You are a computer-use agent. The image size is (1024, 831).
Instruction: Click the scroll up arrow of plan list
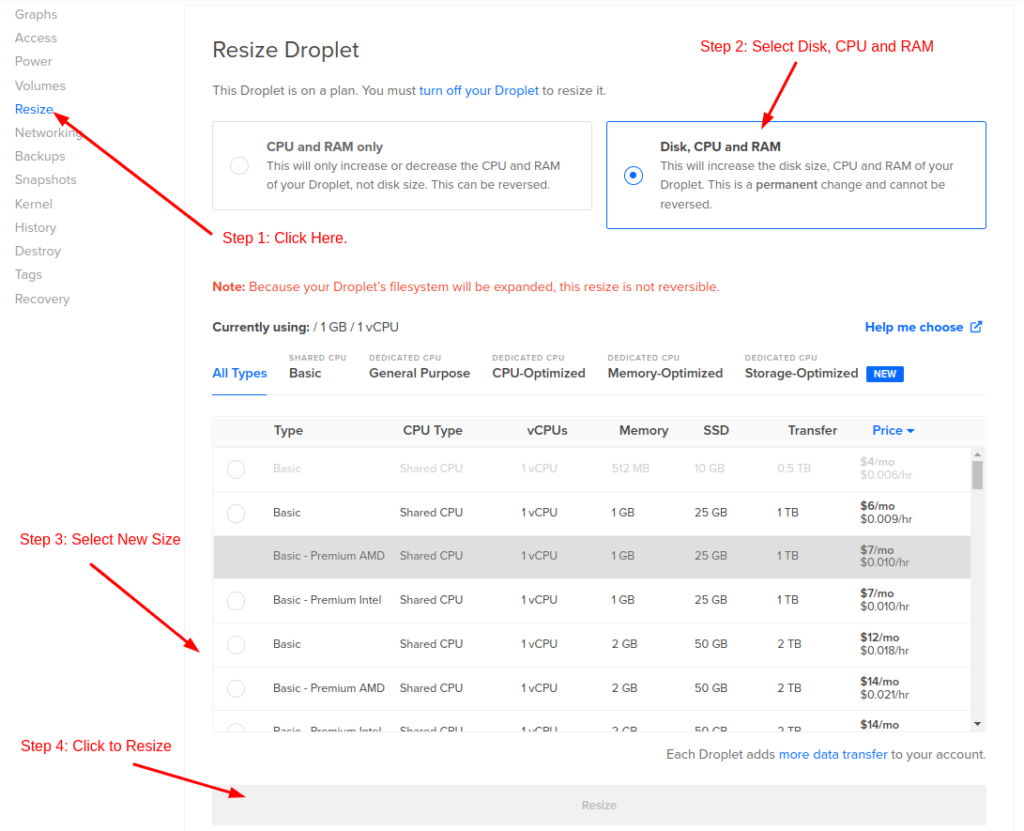click(x=977, y=454)
